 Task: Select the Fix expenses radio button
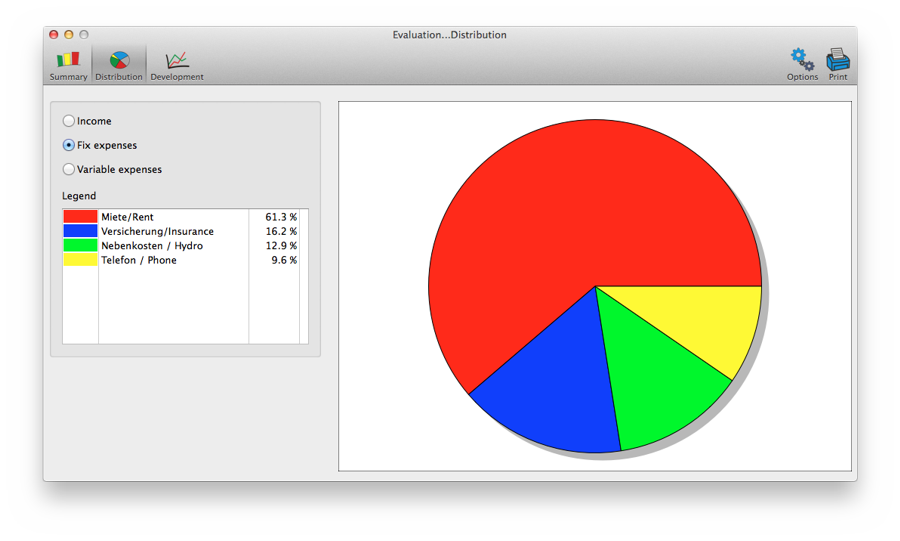pos(69,145)
